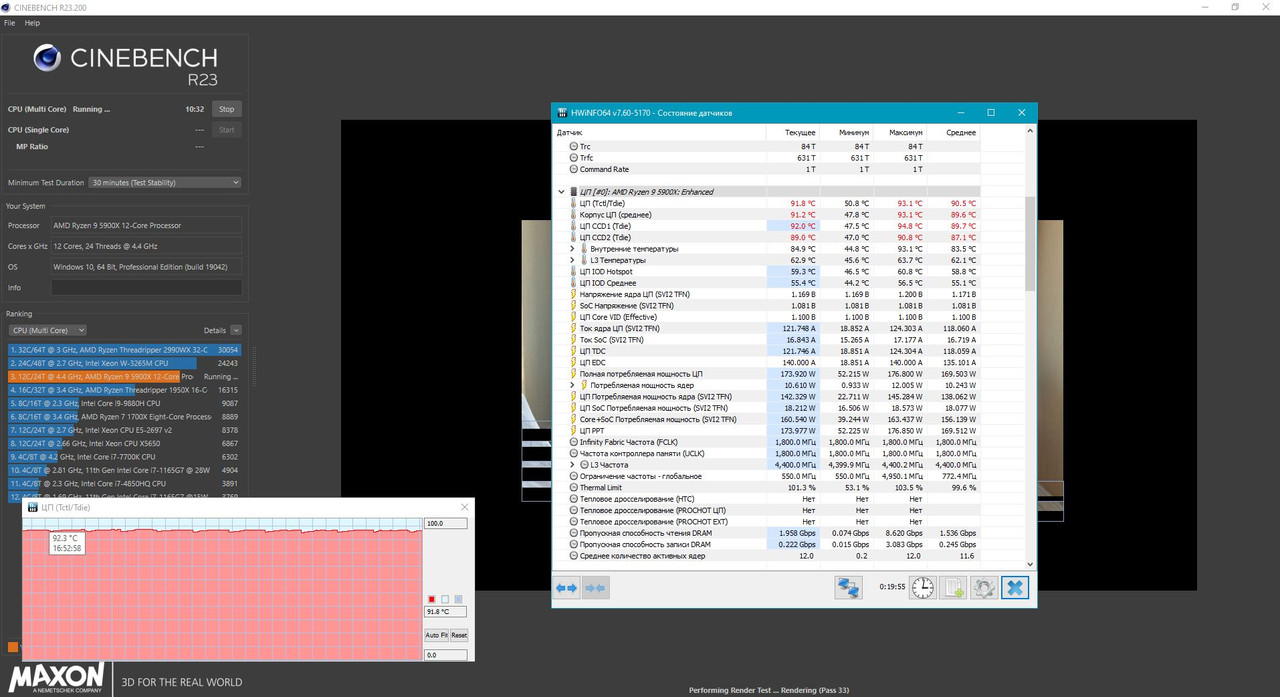Click the collapse-columns blue arrows icon in HWiNFO
Image resolution: width=1280 pixels, height=697 pixels.
(595, 588)
